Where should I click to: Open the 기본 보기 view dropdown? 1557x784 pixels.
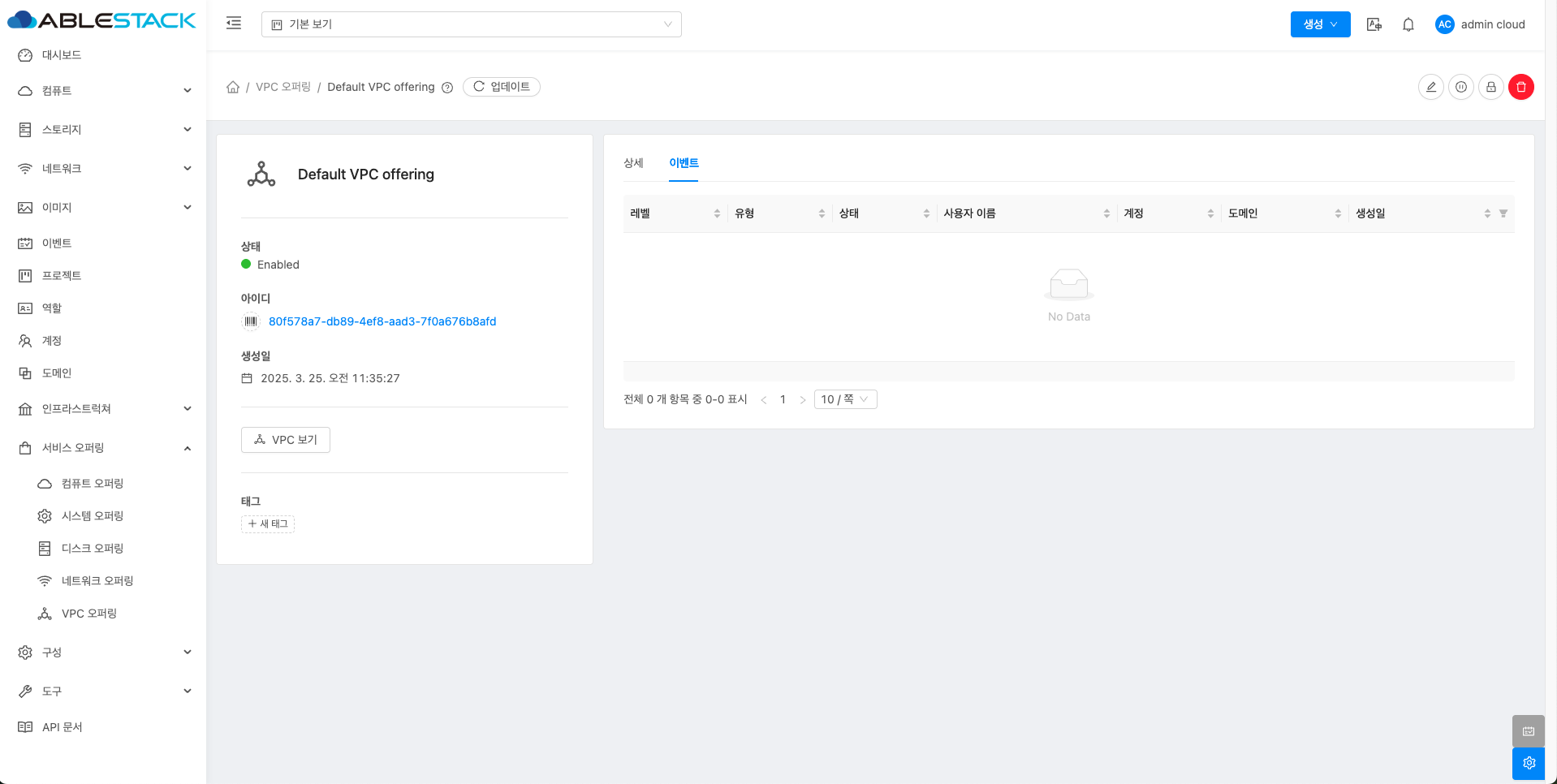[471, 24]
